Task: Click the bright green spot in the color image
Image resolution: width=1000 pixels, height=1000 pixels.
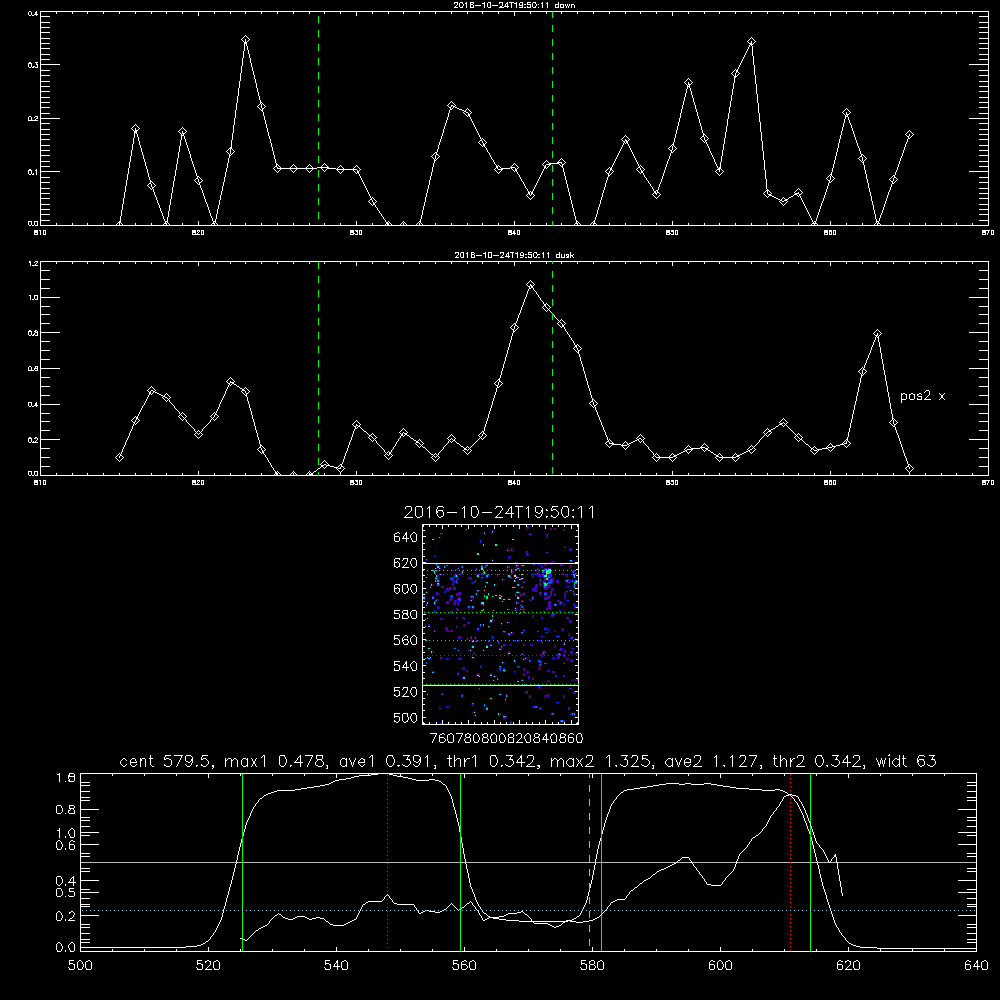Action: click(x=547, y=574)
